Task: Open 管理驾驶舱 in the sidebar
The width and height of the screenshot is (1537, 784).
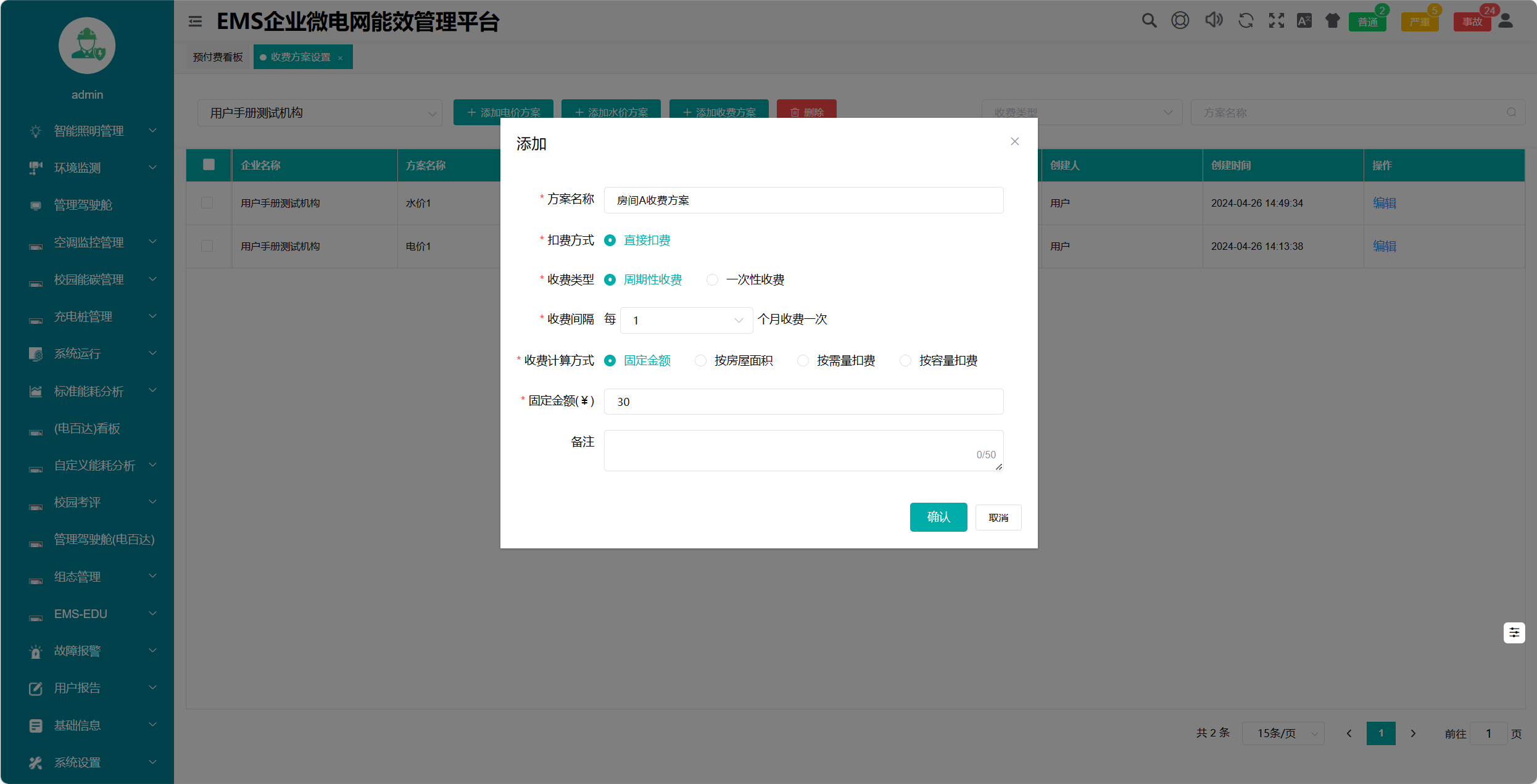Action: tap(83, 205)
